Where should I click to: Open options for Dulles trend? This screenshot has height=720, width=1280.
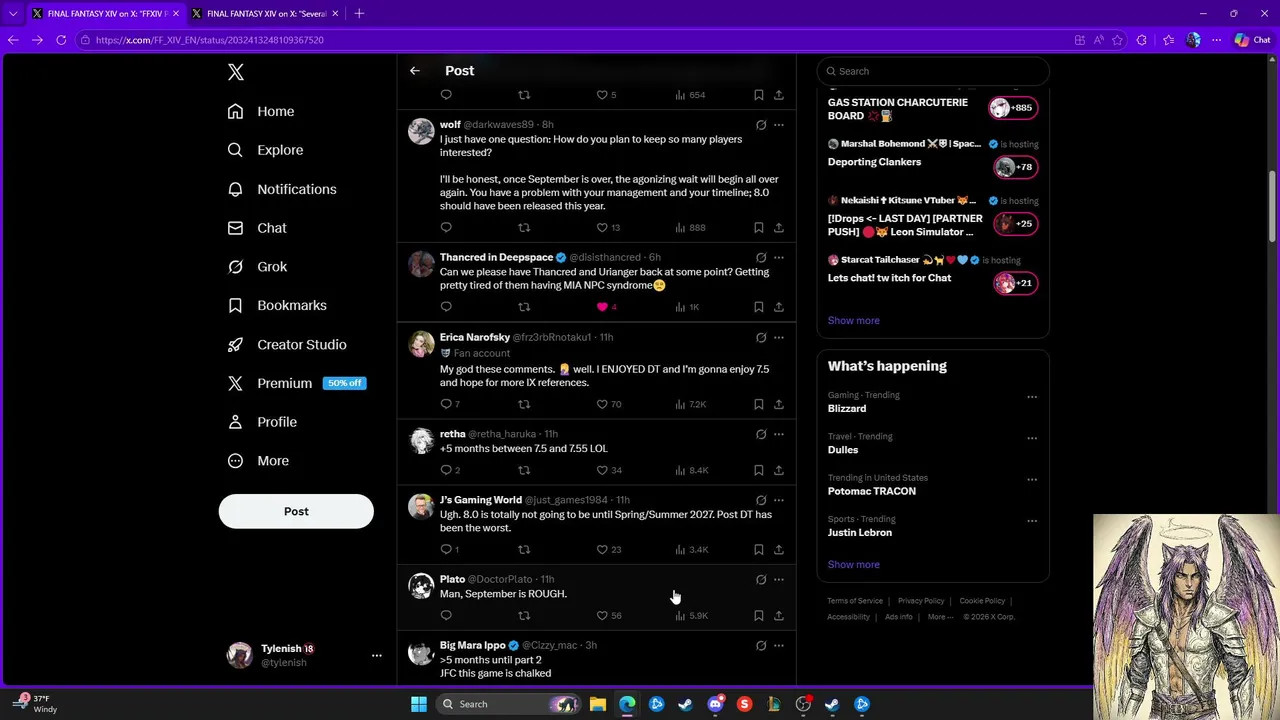coord(1032,438)
